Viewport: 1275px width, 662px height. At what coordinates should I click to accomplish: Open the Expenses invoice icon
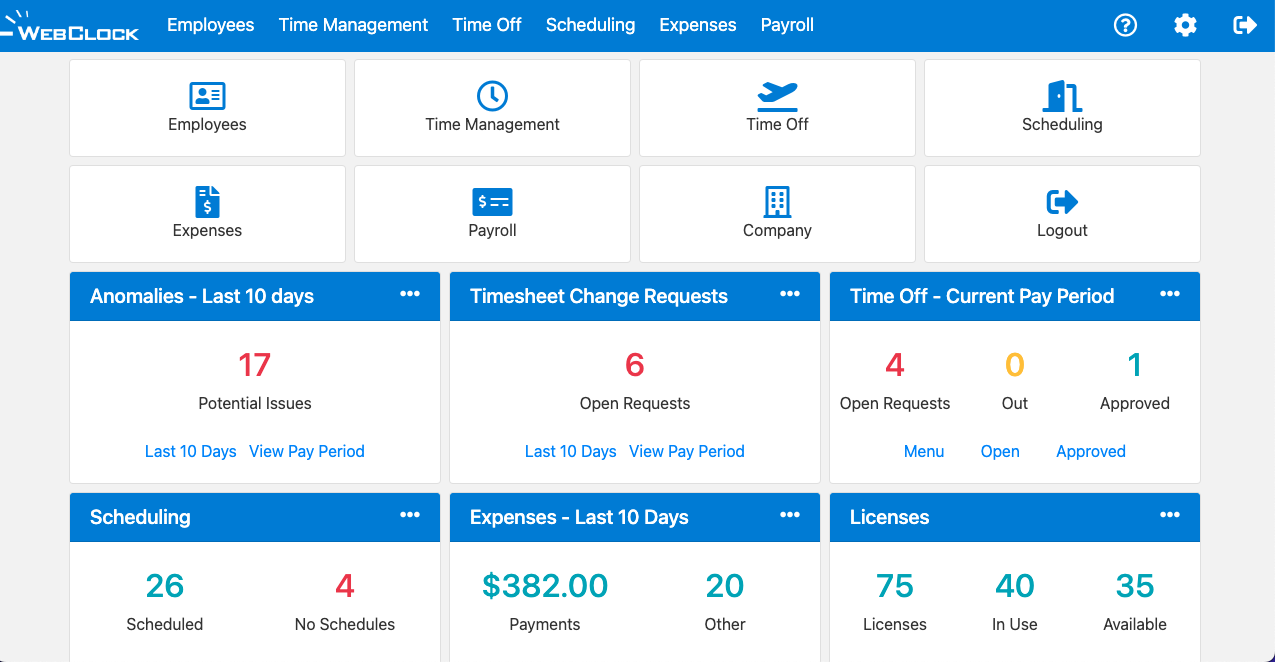point(207,202)
